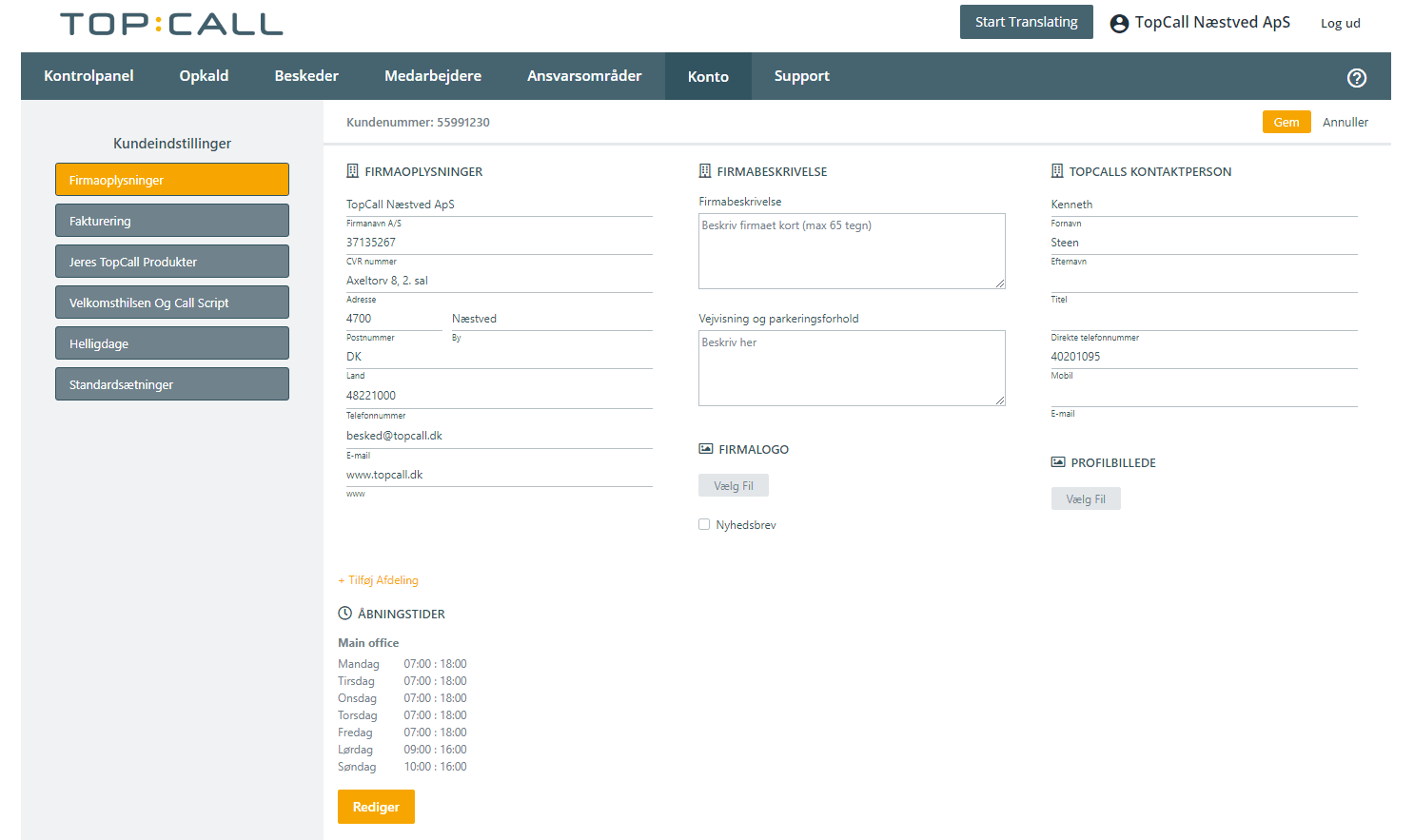Click the Fredag 07:00 : 18:00 row
Screen dimensions: 1414x840
(403, 733)
